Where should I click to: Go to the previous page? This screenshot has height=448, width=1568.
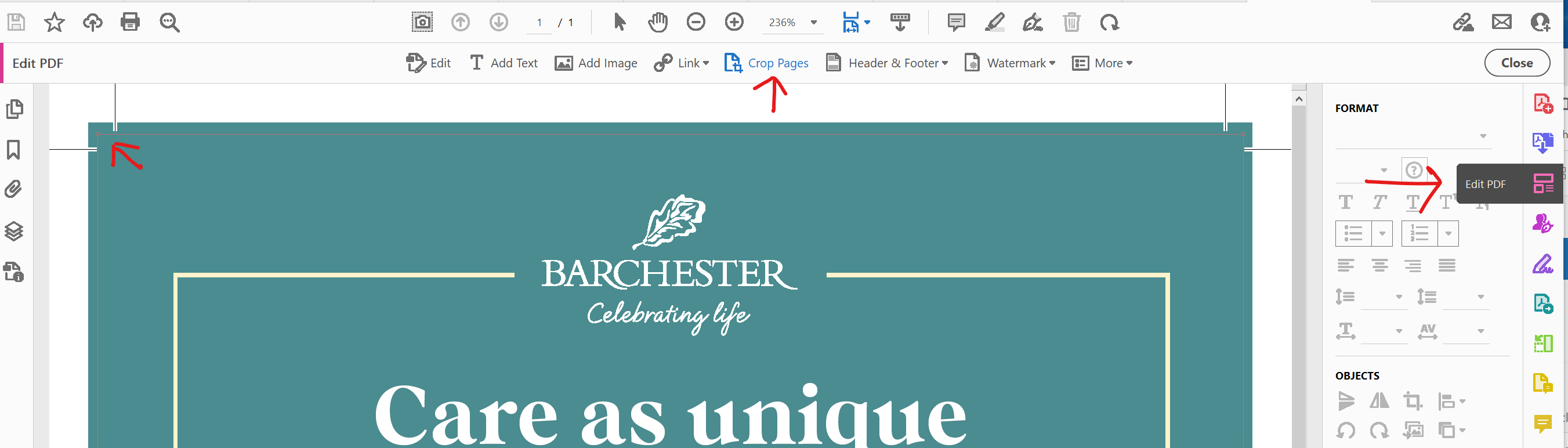tap(460, 23)
